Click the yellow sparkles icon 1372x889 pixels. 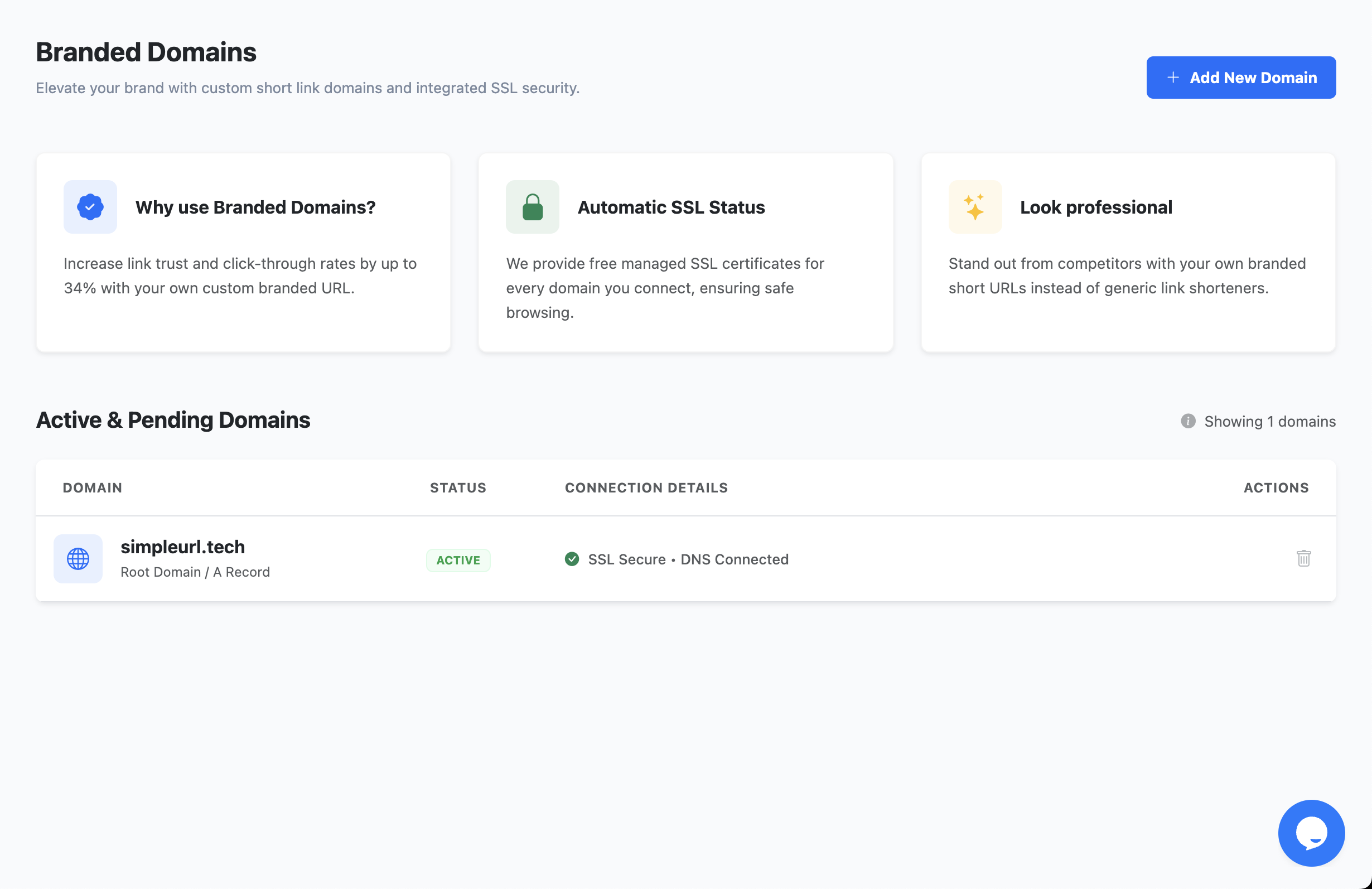pyautogui.click(x=974, y=207)
